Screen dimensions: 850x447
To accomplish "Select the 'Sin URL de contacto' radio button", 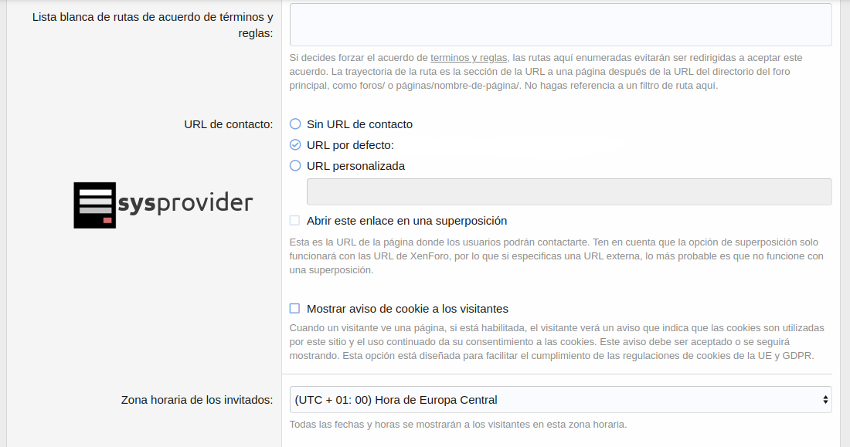I will (x=295, y=124).
